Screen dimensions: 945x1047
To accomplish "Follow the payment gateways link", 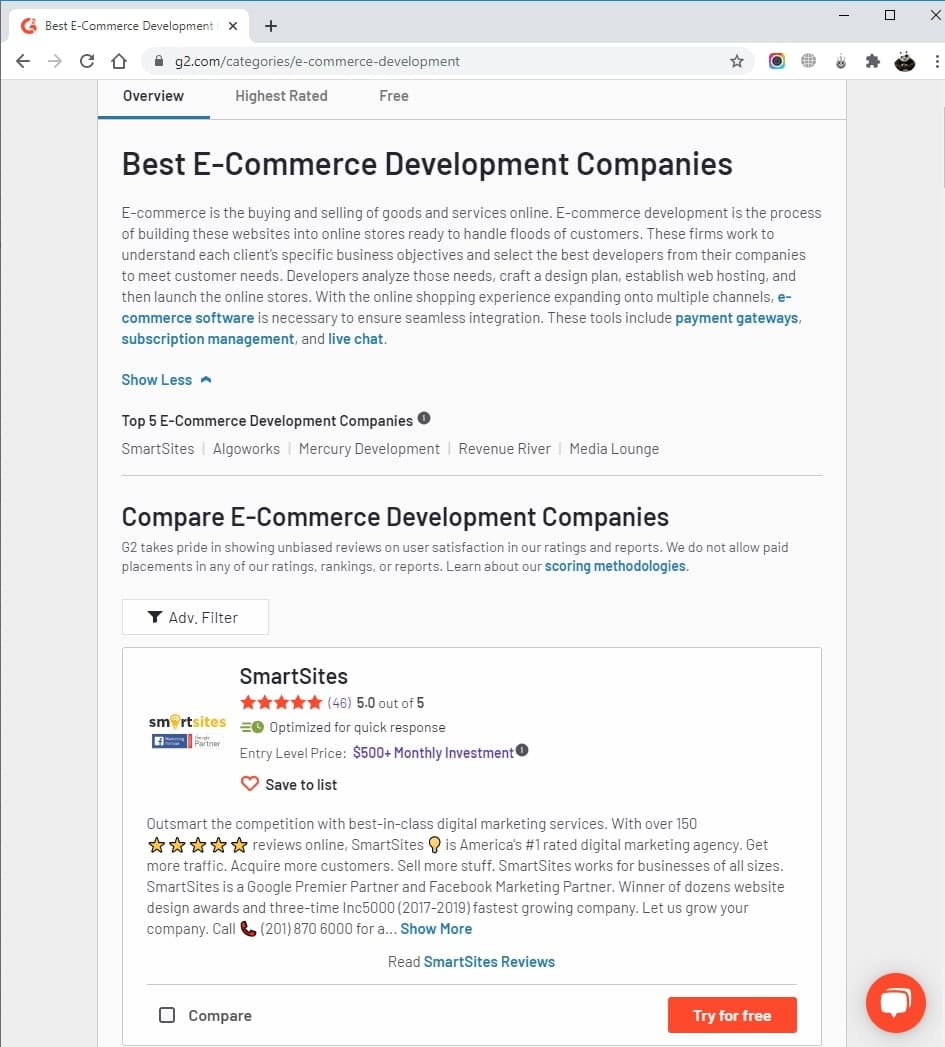I will [737, 318].
